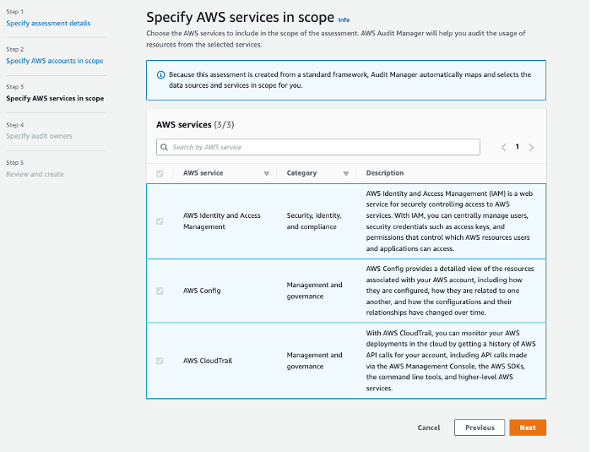Screen dimensions: 591x452
Task: Click the AWS CloudTrail service name
Action: [x=208, y=361]
